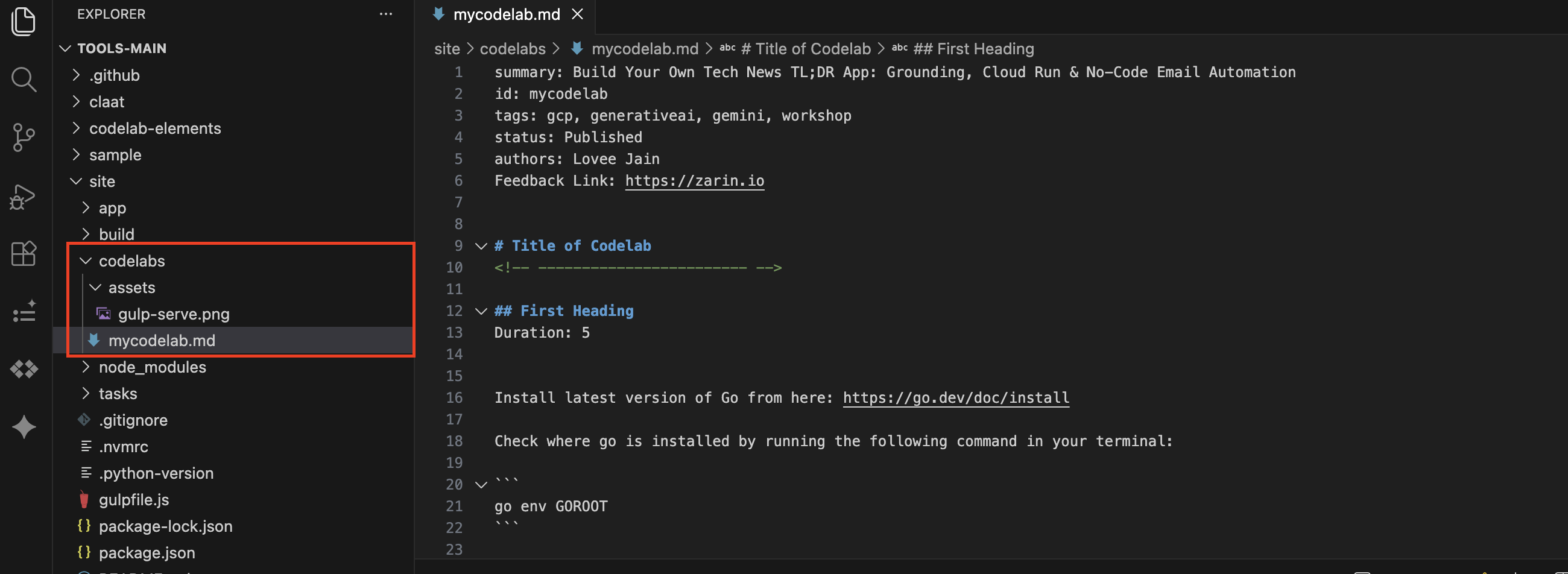The width and height of the screenshot is (1568, 574).
Task: Collapse the codelabs folder
Action: point(84,260)
